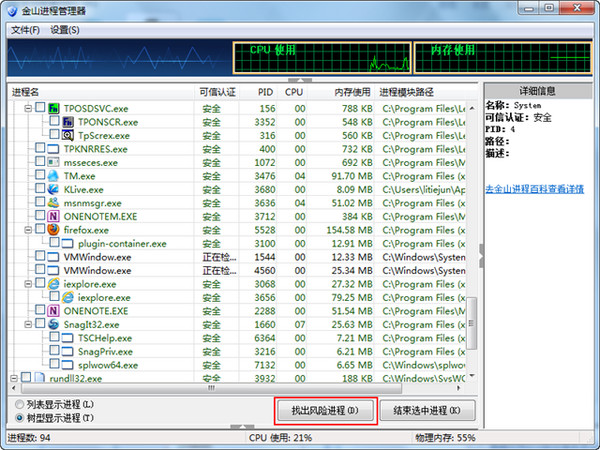The width and height of the screenshot is (600, 450).
Task: Collapse the TPOSDSVC.exe tree branch
Action: point(25,108)
